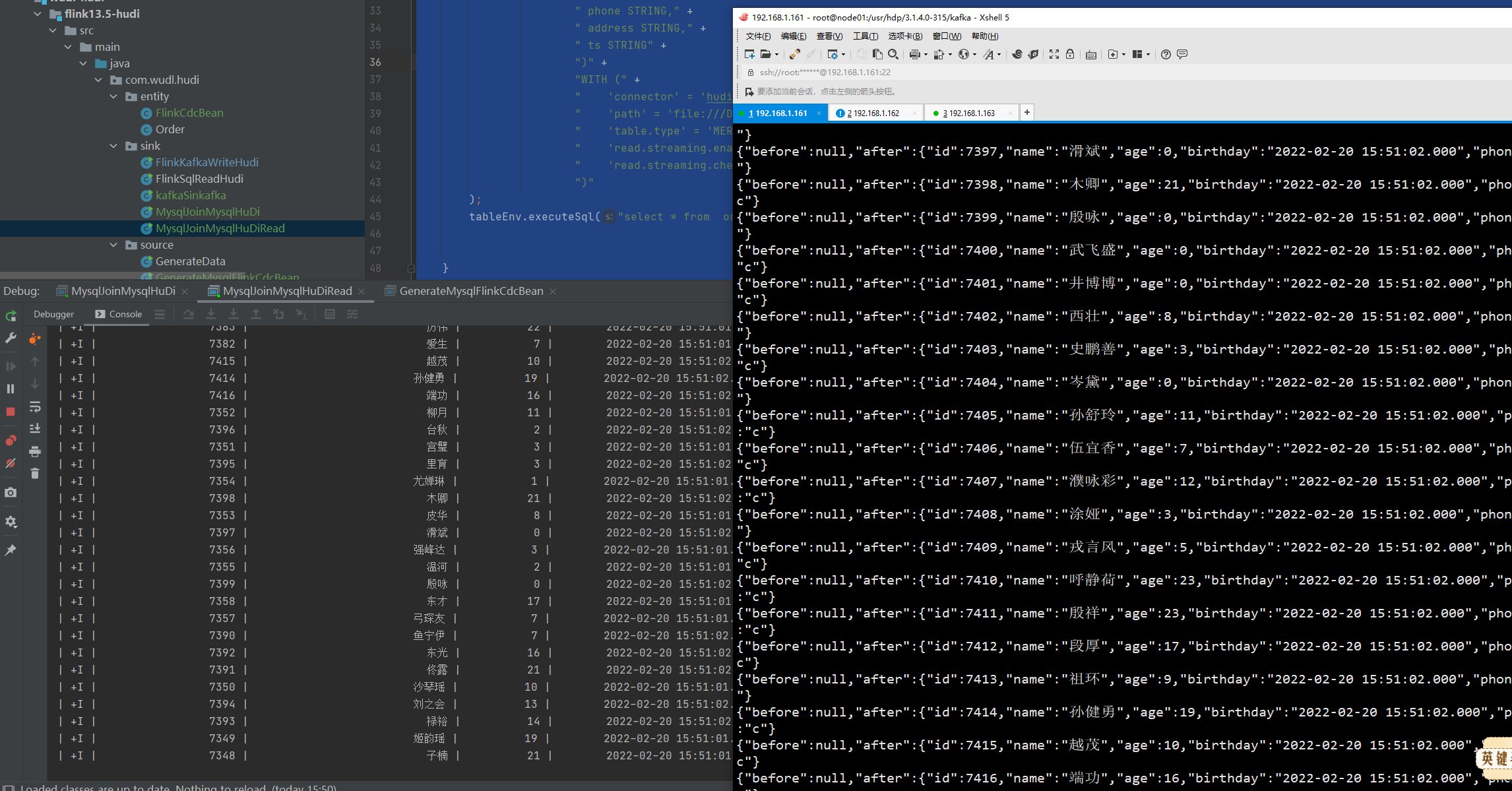Create new session in Xshell toolbar
Screen dimensions: 1512x791
pyautogui.click(x=749, y=54)
